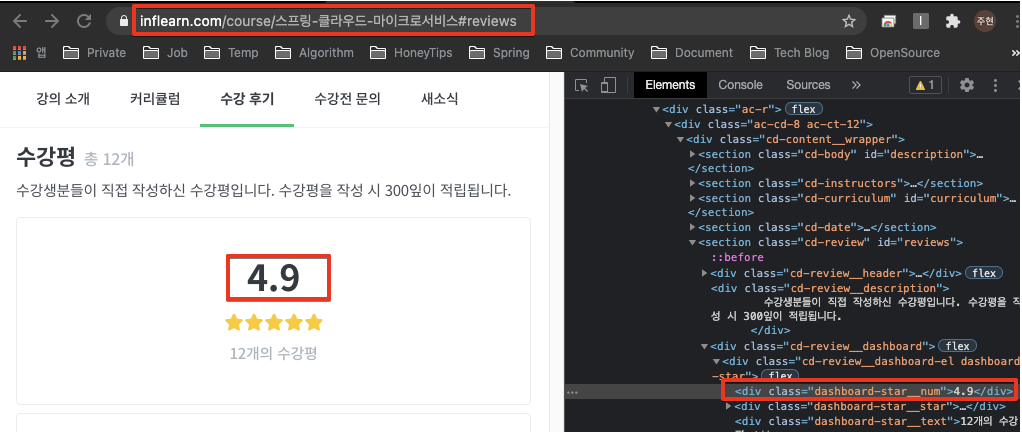Select the ::before pseudo-element row
Image resolution: width=1022 pixels, height=432 pixels.
pyautogui.click(x=737, y=257)
